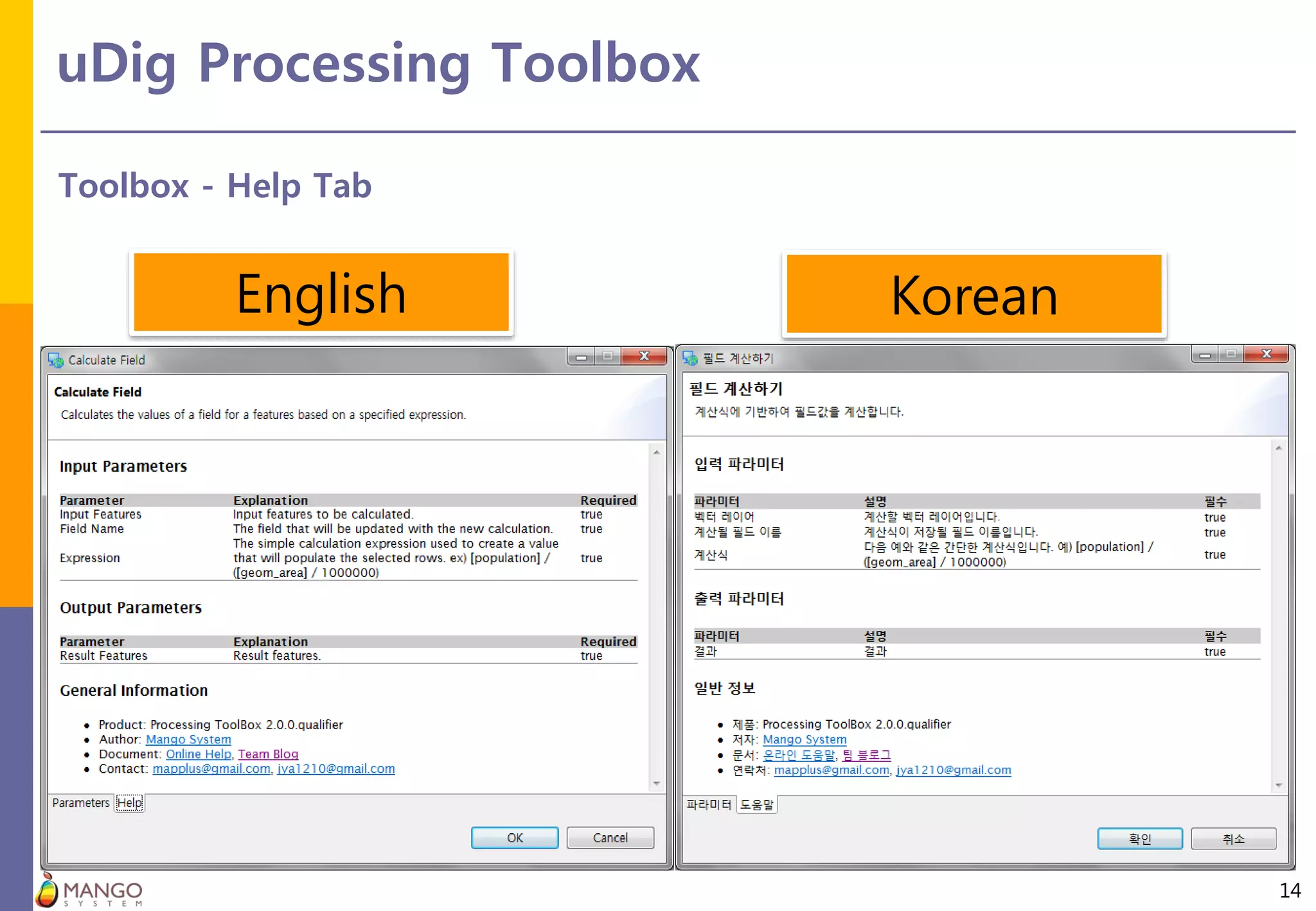Open the 팀 블로그 link
Viewport: 1316px width, 911px height.
point(867,755)
